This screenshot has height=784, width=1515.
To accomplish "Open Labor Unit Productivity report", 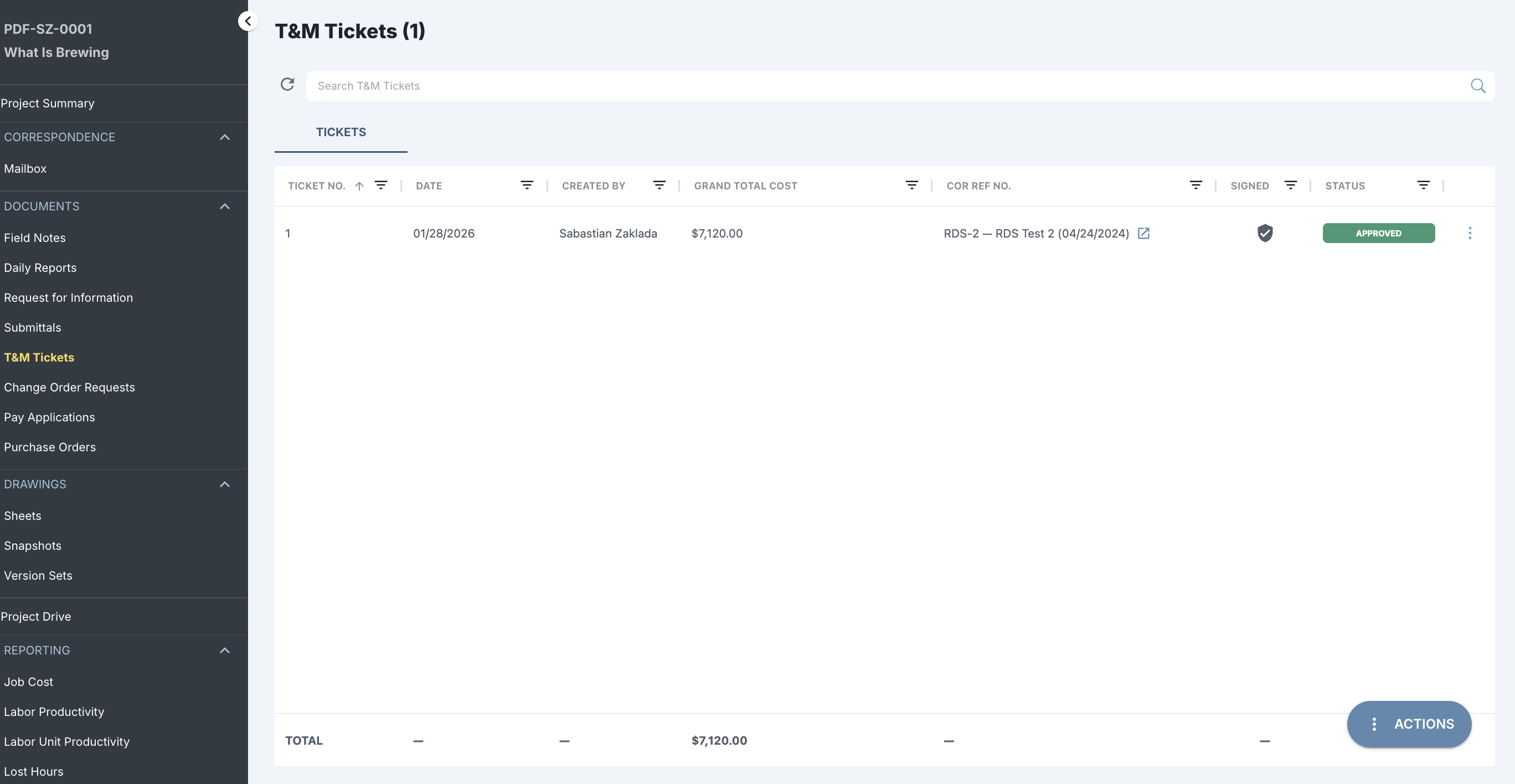I will click(x=66, y=742).
